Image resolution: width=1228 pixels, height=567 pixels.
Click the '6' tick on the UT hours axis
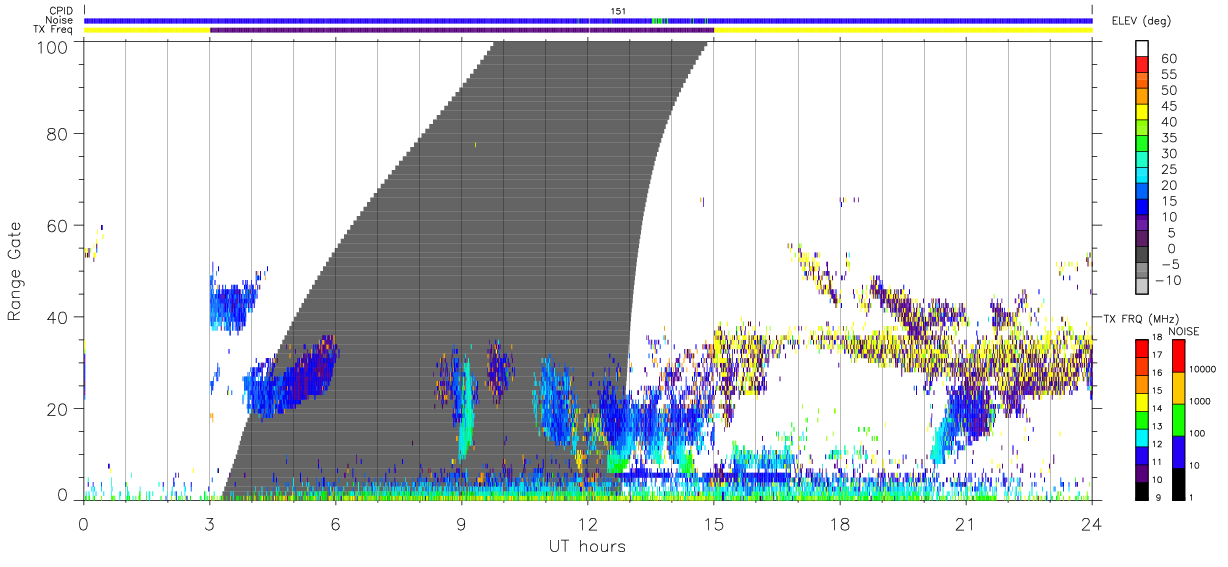point(336,523)
